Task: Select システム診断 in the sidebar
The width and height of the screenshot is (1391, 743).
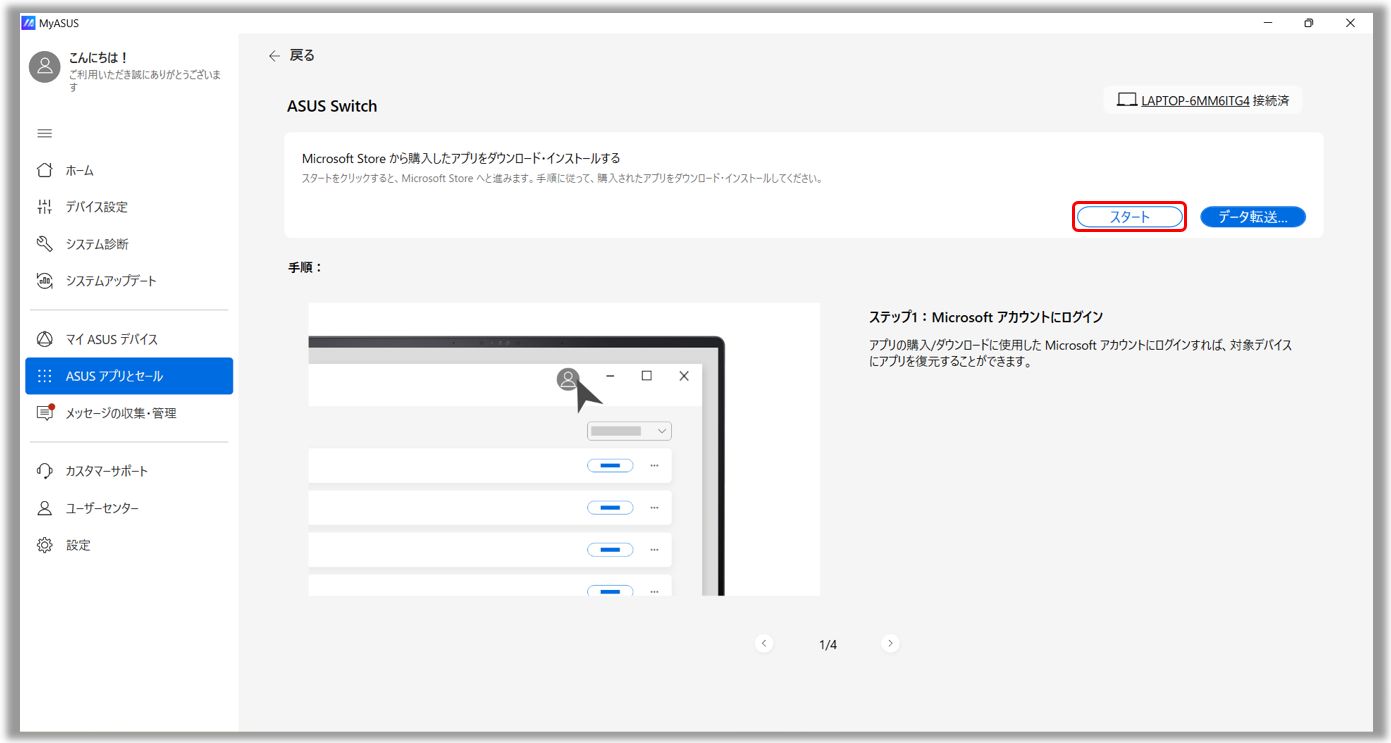Action: (129, 244)
